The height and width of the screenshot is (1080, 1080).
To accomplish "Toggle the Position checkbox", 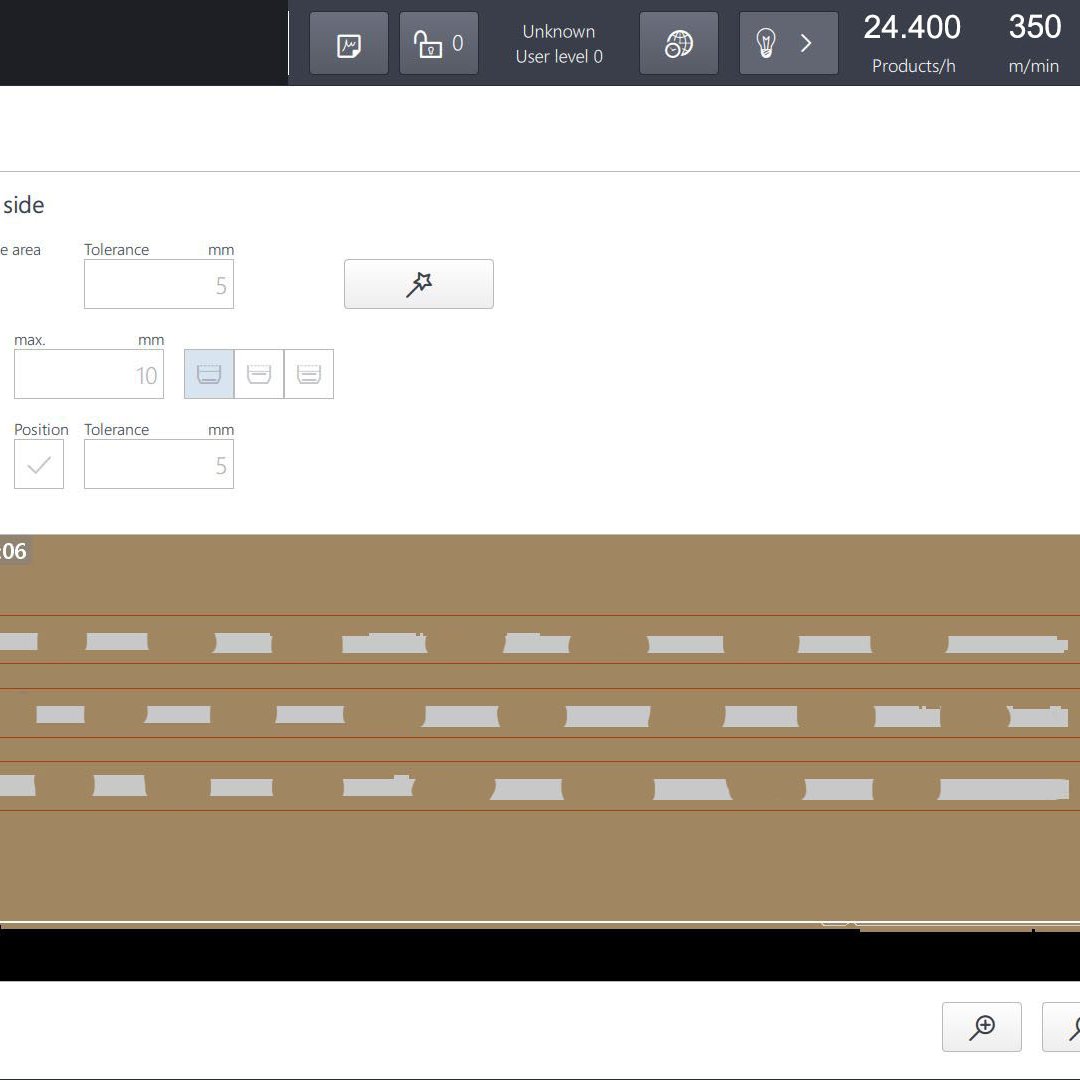I will point(39,464).
